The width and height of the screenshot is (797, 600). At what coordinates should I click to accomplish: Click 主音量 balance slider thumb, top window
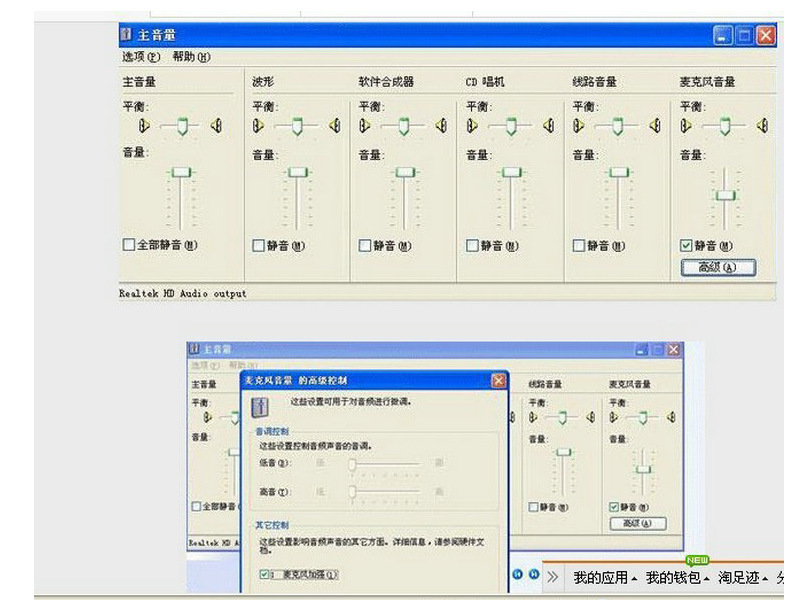point(182,126)
